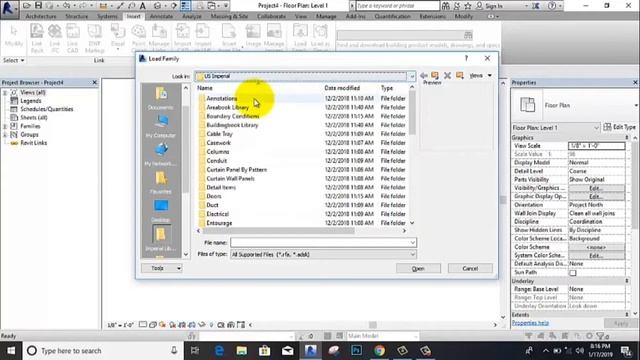Screen dimensions: 640x360
Task: Expand Views (all) in Project Browser
Action: click(x=5, y=93)
